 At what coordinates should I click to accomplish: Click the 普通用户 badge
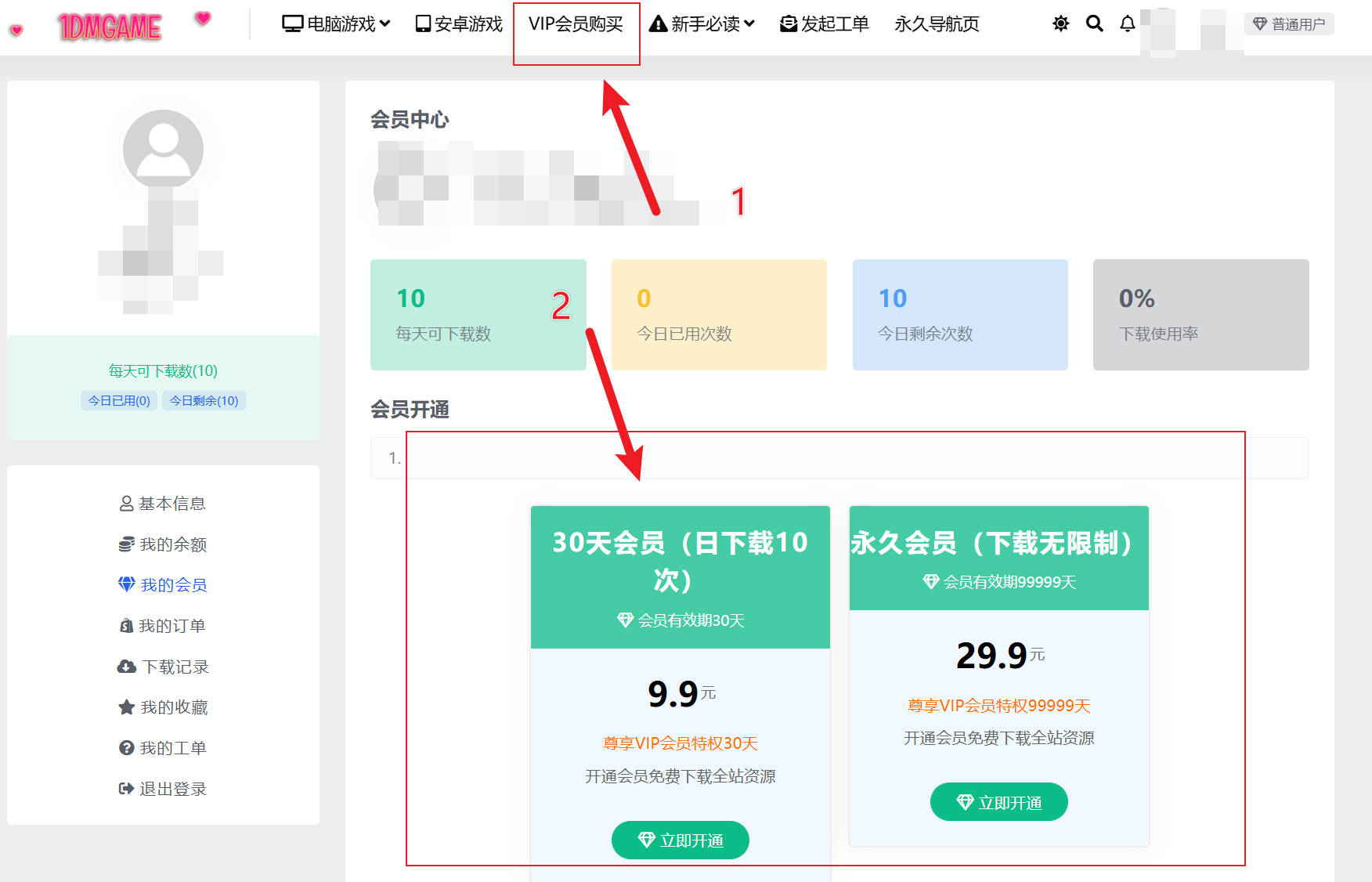[1288, 24]
